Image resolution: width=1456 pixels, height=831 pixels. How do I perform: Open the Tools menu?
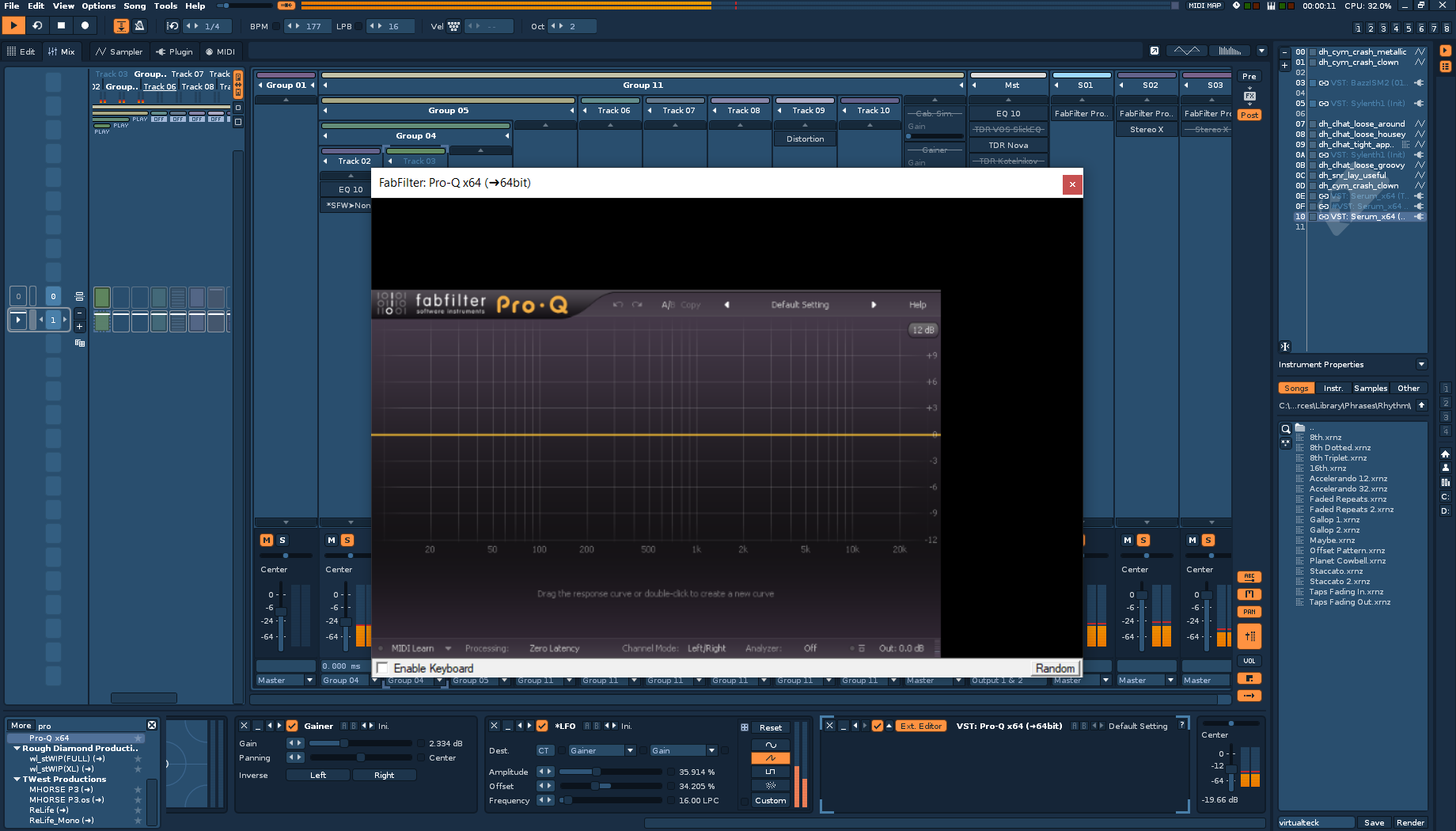[165, 6]
